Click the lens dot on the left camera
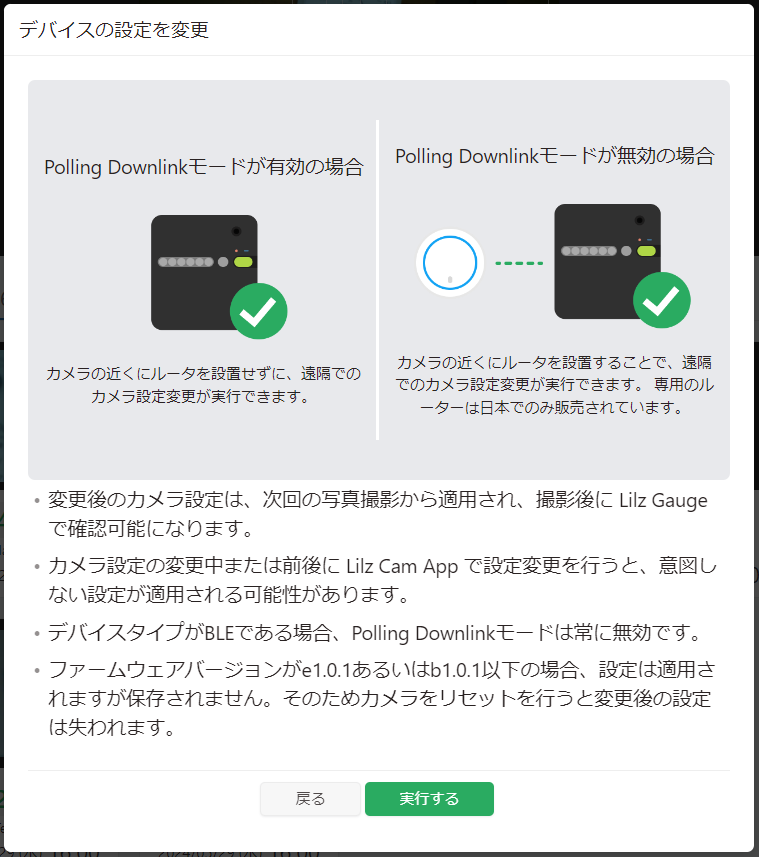The height and width of the screenshot is (857, 759). (236, 231)
